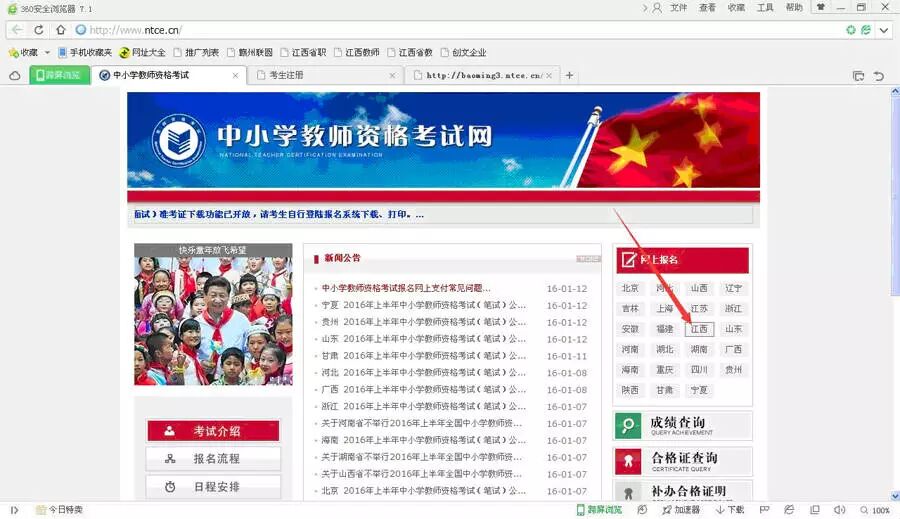
Task: Open the 山东 2016年上半年 exam notice
Action: [x=424, y=339]
